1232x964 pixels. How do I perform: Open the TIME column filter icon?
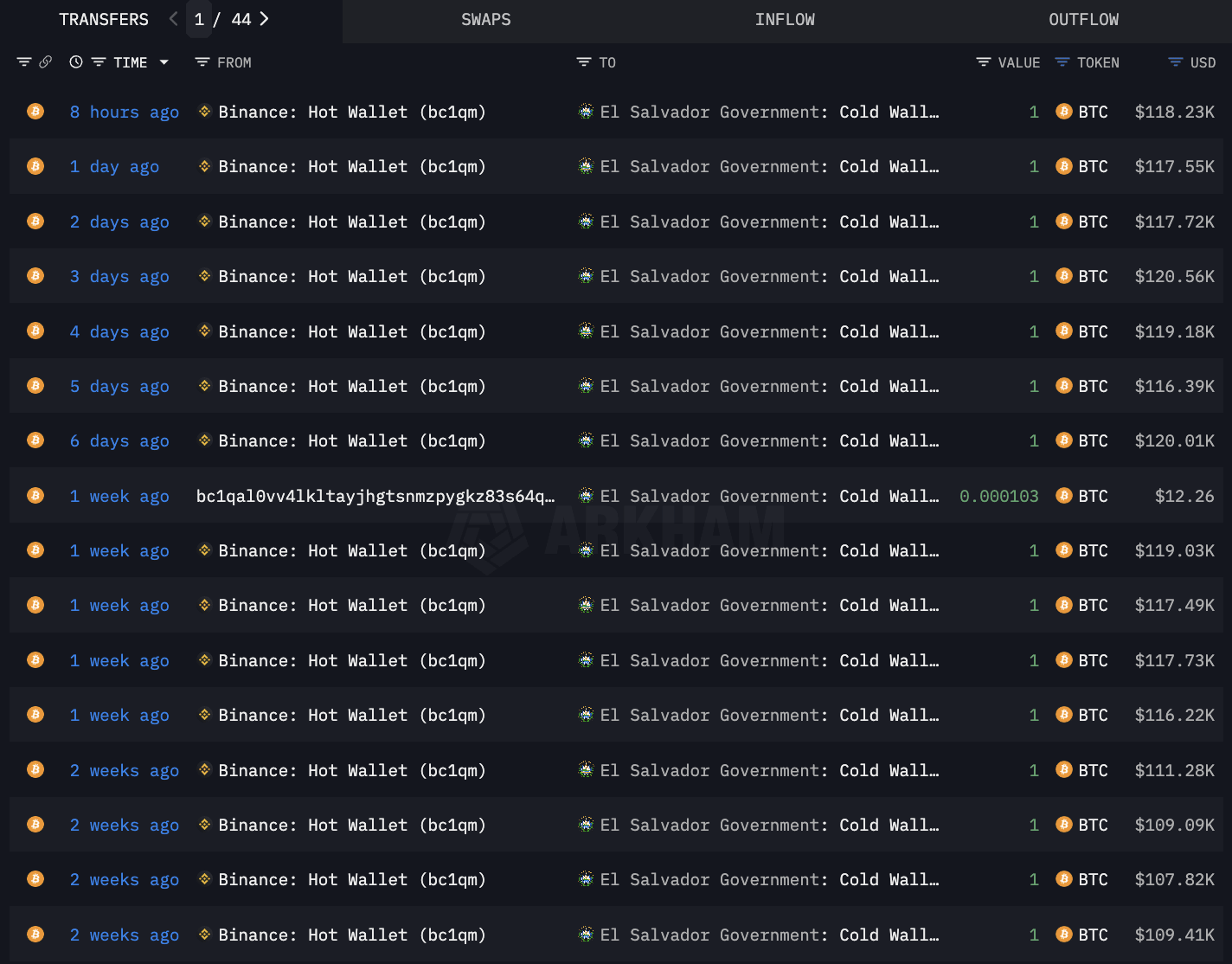tap(99, 62)
